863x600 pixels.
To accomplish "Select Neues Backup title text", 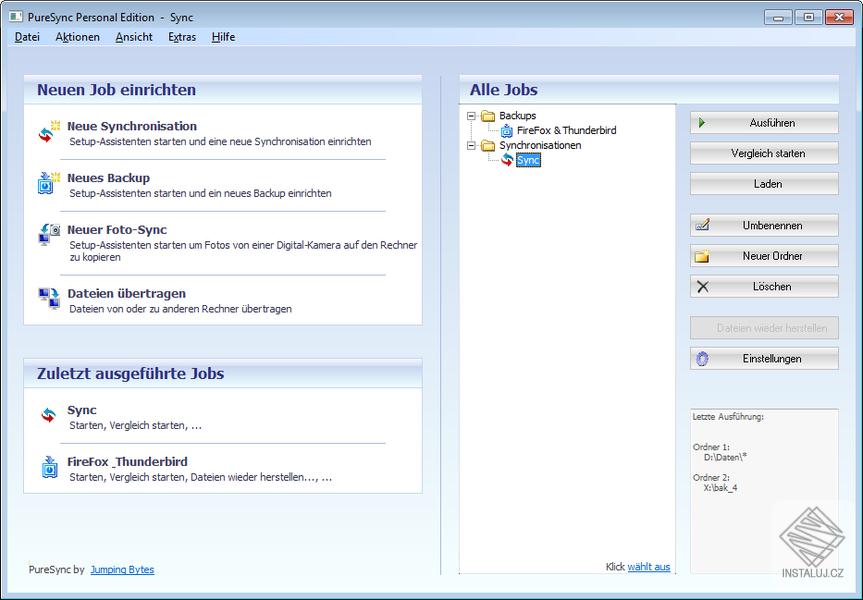I will 108,178.
